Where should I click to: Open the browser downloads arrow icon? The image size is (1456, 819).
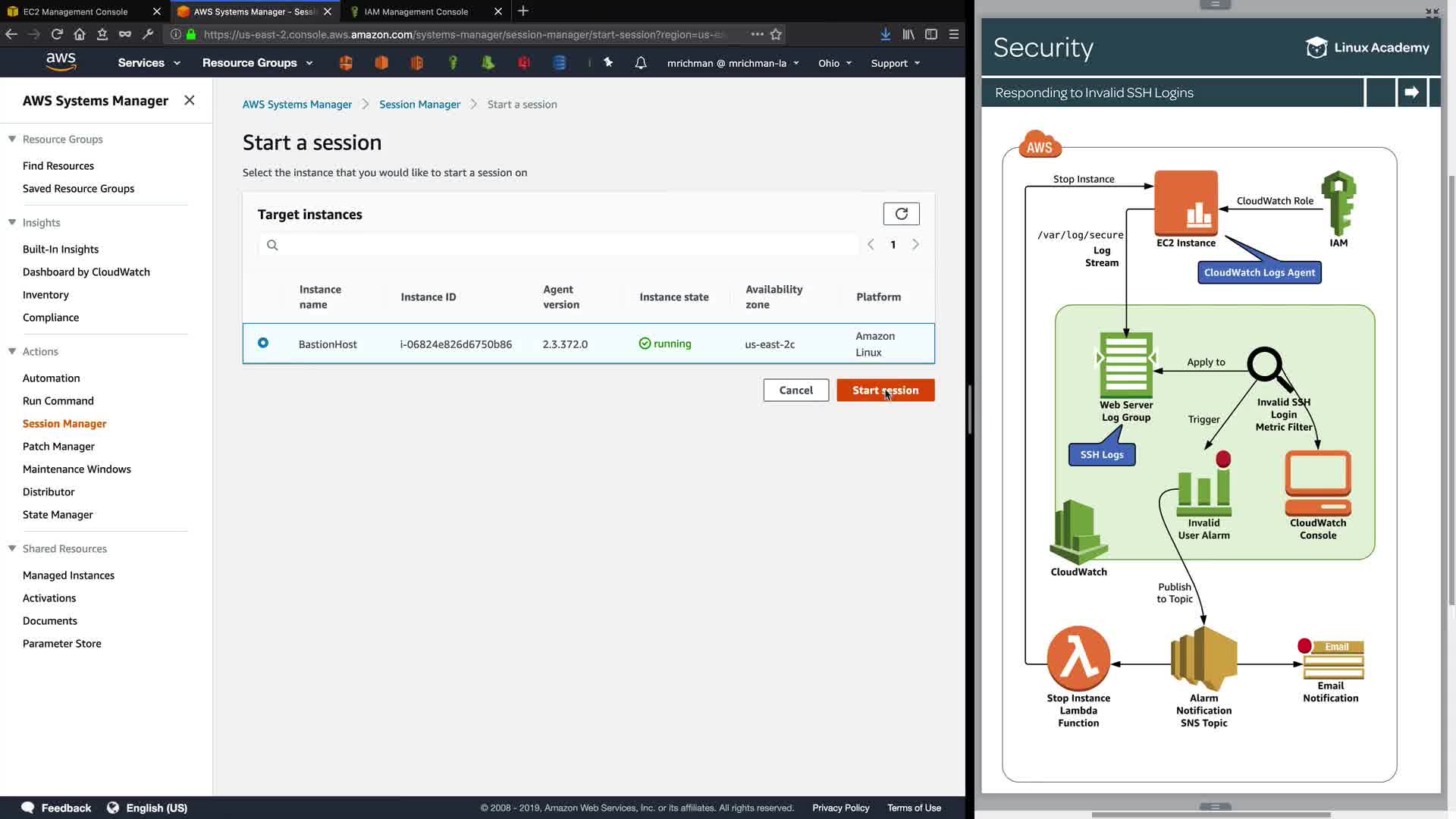click(885, 34)
